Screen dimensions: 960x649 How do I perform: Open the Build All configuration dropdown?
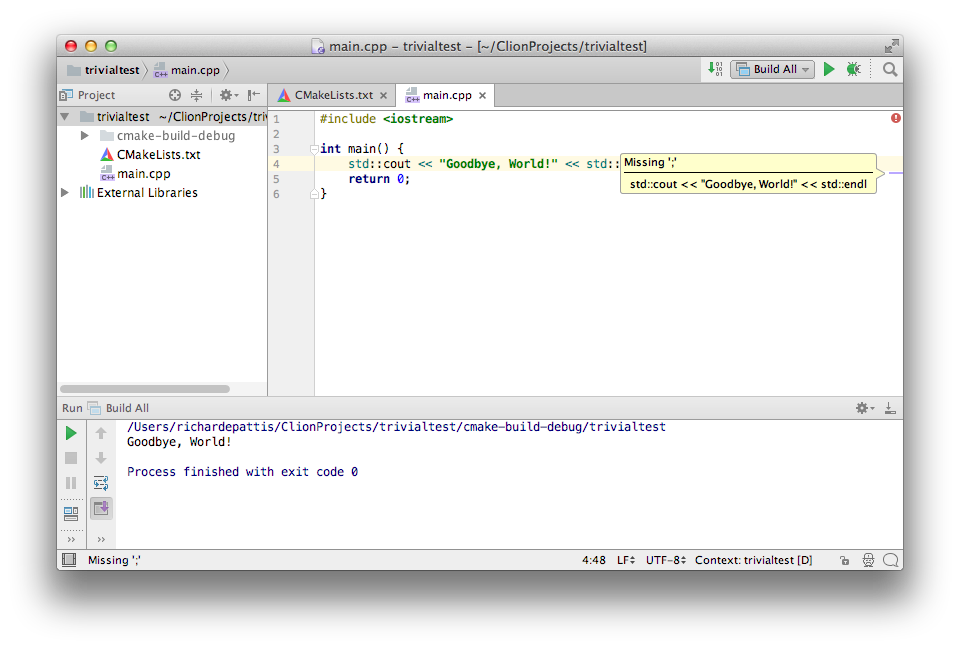(773, 69)
